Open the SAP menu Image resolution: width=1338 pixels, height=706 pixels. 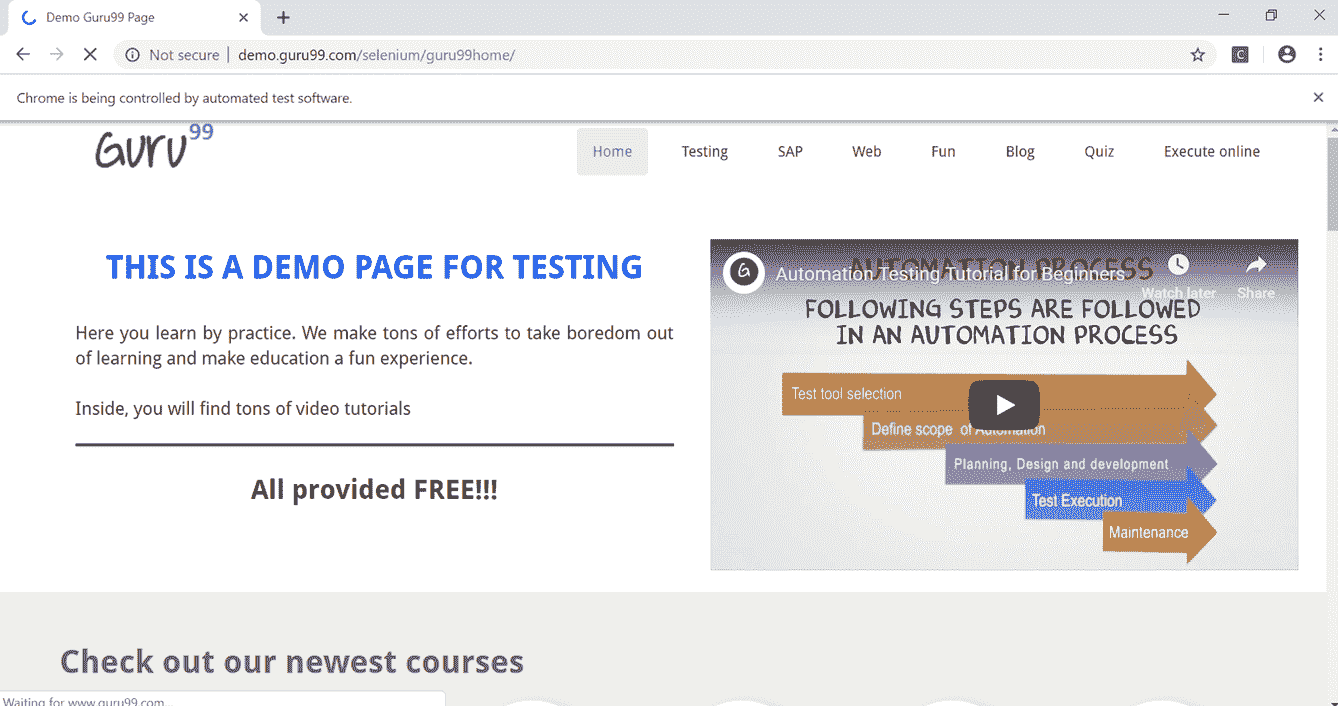point(790,152)
